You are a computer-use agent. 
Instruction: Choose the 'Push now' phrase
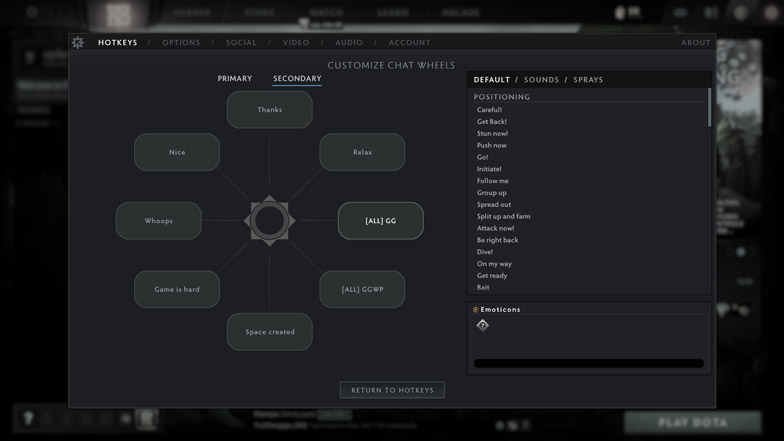pyautogui.click(x=492, y=145)
